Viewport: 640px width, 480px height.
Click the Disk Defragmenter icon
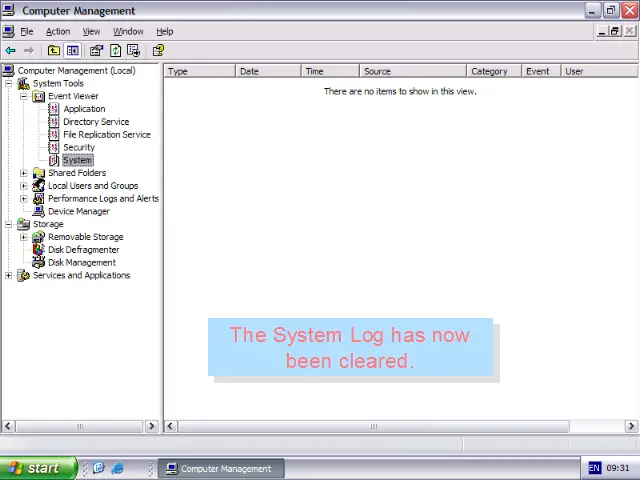[38, 249]
